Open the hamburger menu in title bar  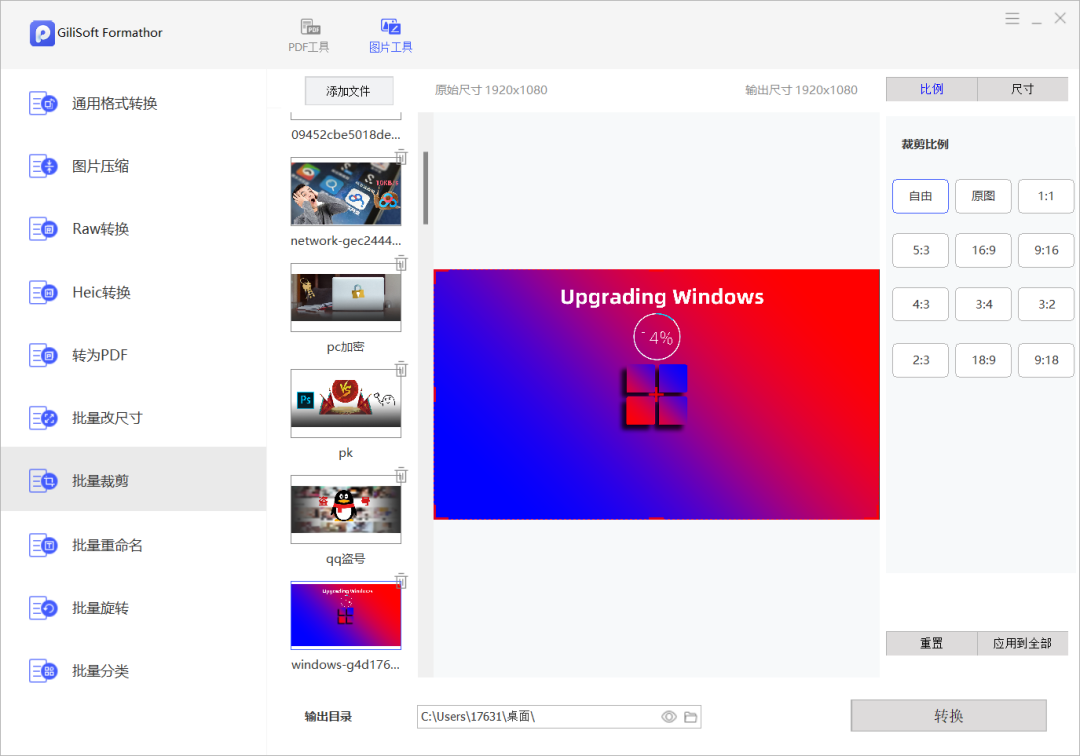click(1012, 19)
